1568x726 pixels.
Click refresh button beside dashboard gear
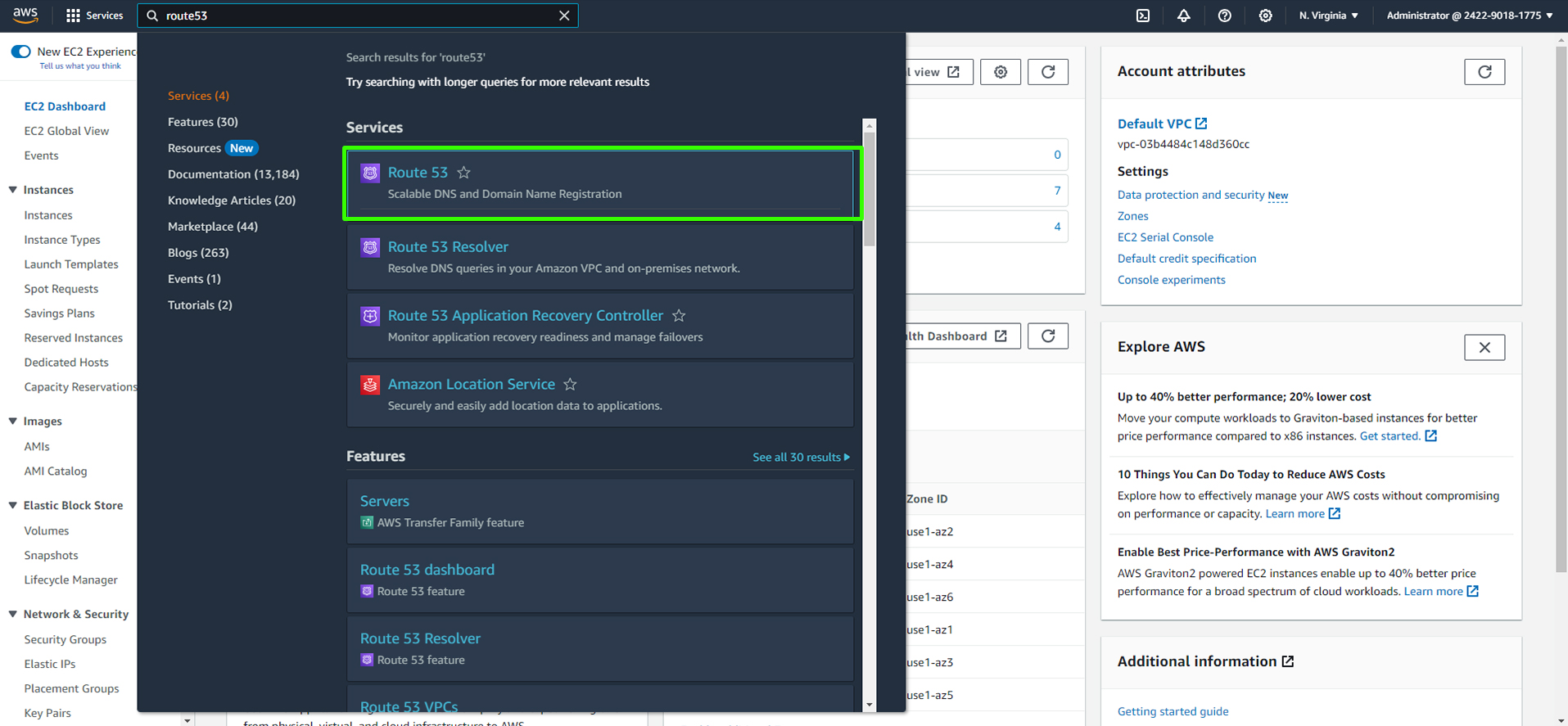click(1048, 72)
